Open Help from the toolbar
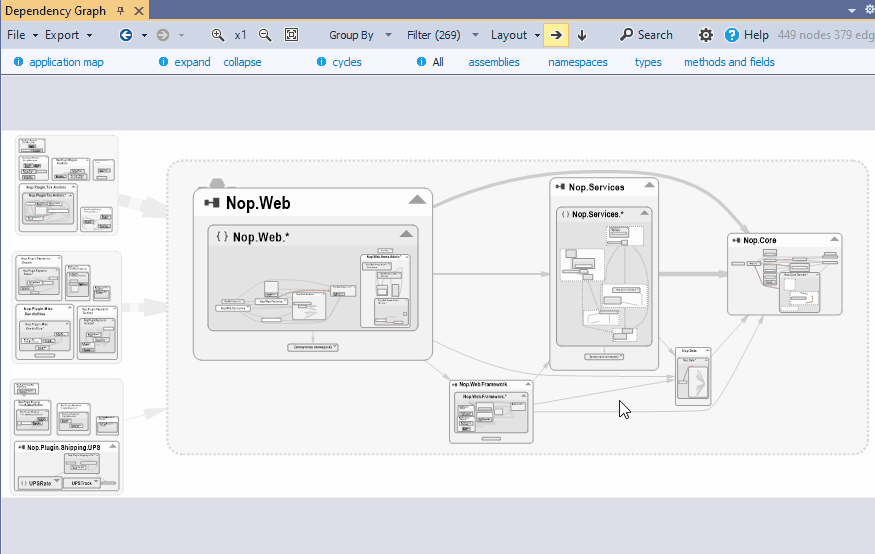The height and width of the screenshot is (554, 875). pyautogui.click(x=747, y=35)
